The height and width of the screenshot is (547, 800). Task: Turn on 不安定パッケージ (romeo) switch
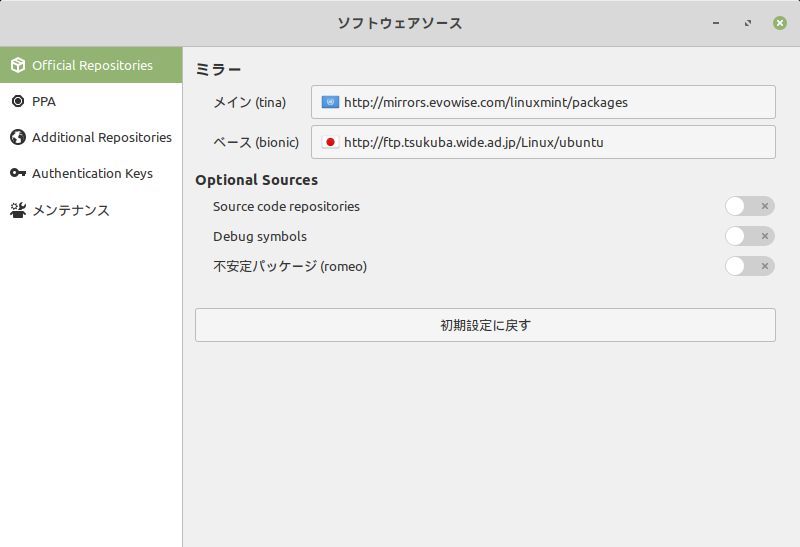pos(749,266)
